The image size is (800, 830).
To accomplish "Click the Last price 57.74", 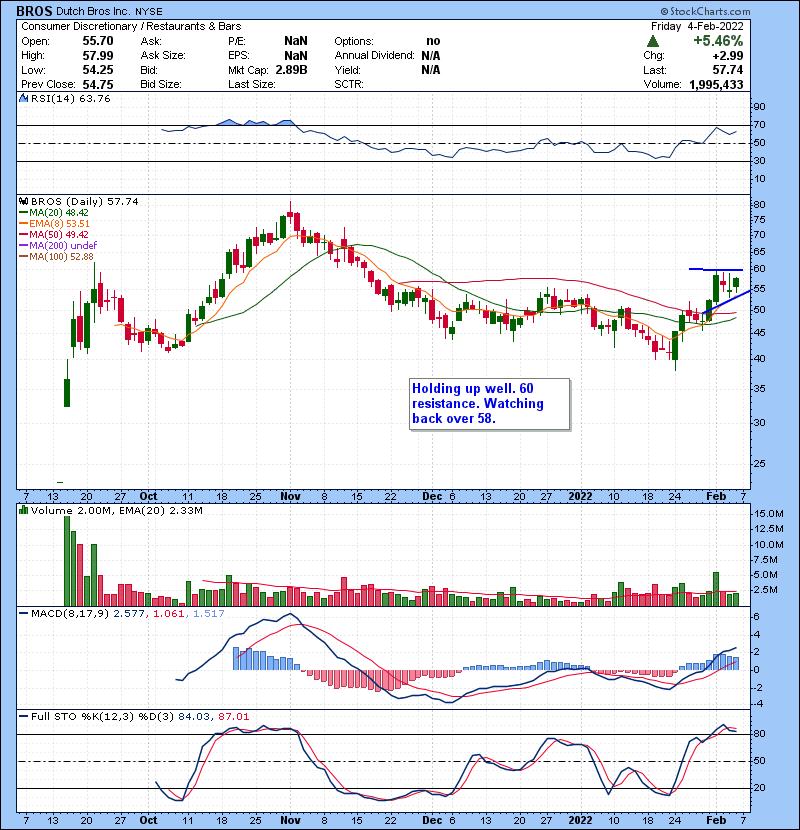I will pyautogui.click(x=727, y=70).
